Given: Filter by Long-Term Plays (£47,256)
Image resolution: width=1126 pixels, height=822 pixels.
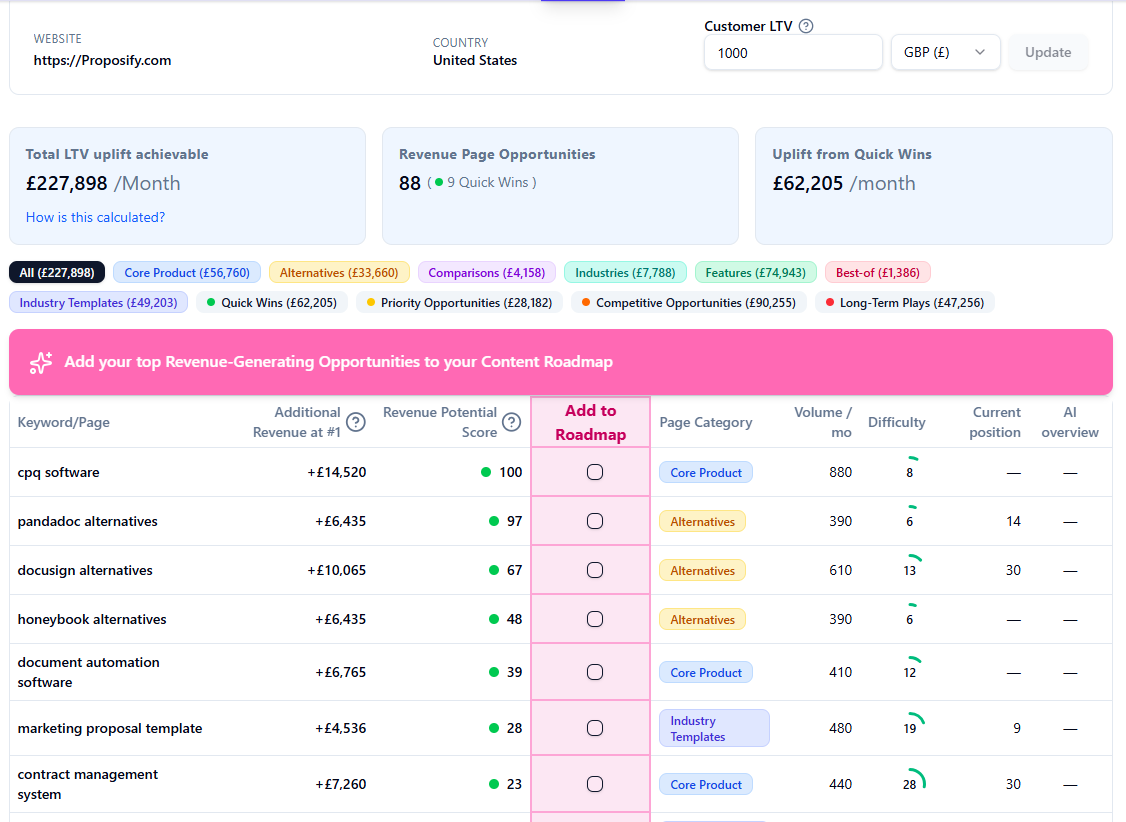Looking at the screenshot, I should 905,303.
